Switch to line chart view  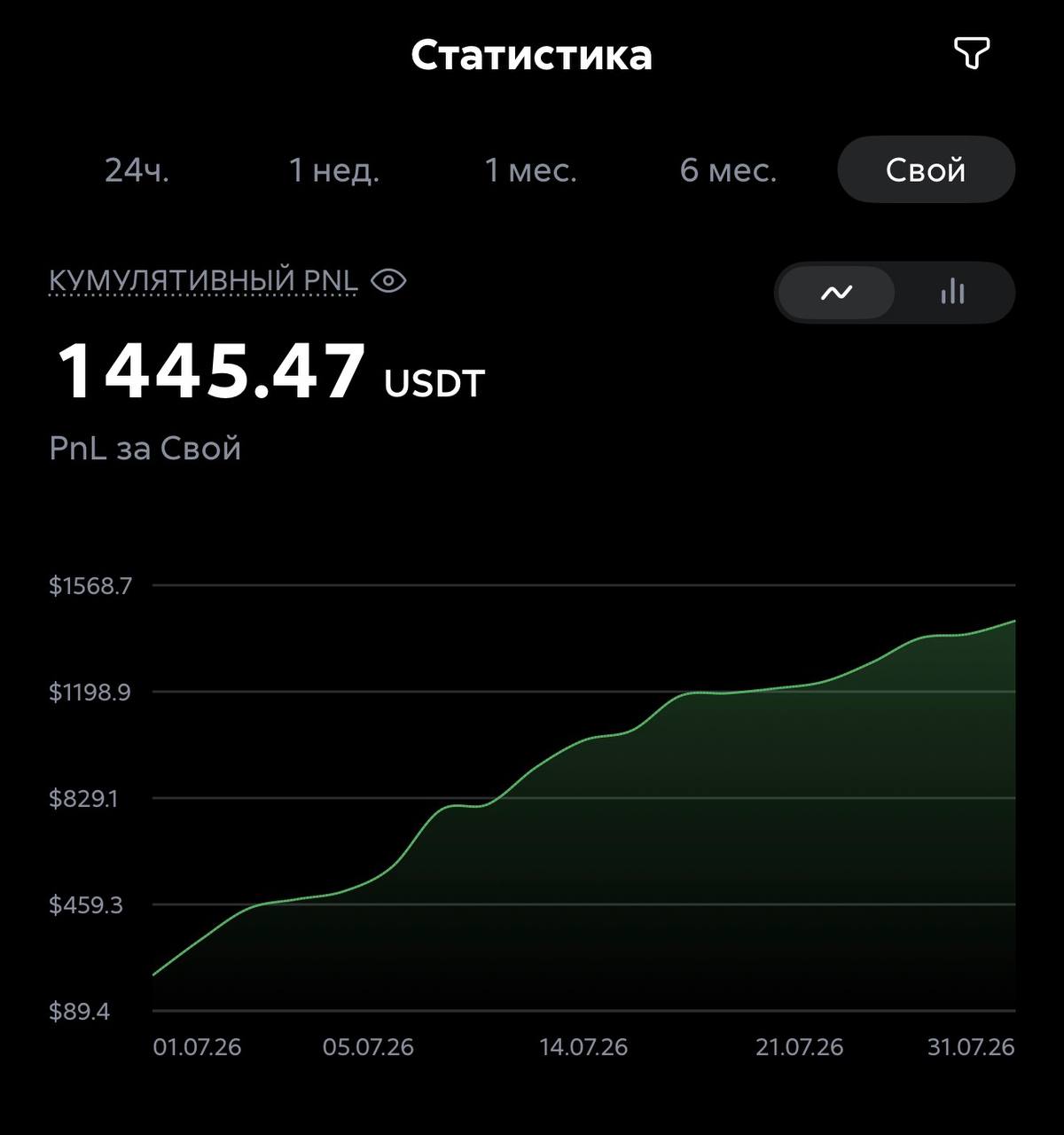[x=836, y=292]
